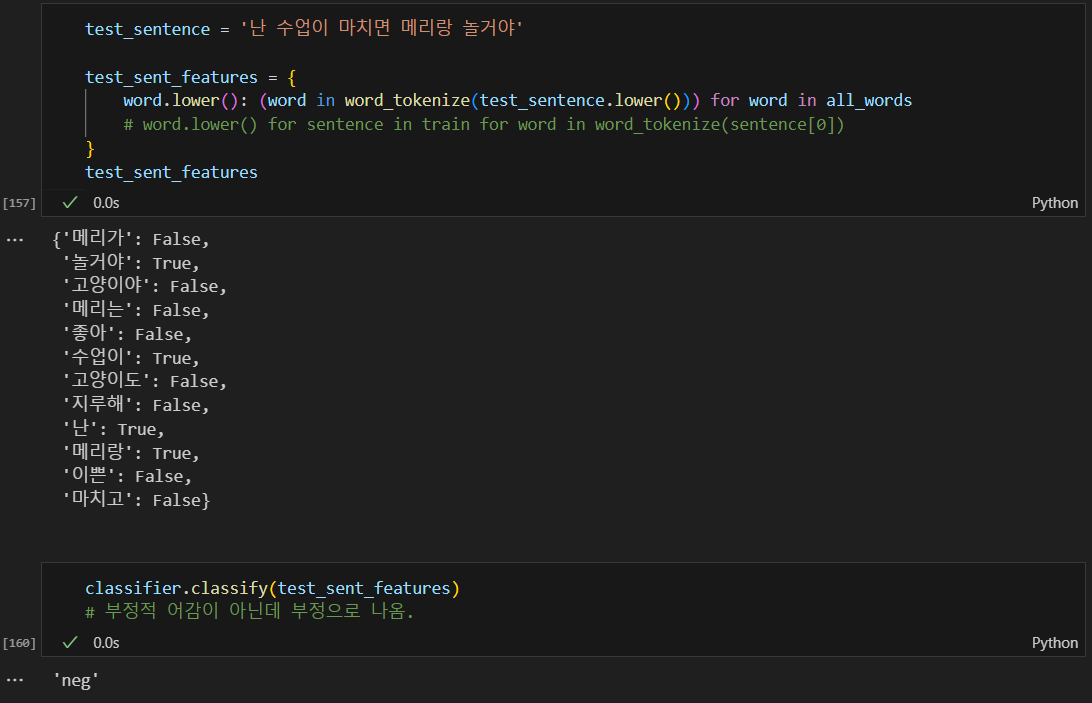Click output row '이쁜': False
This screenshot has height=703, width=1092.
pos(127,476)
